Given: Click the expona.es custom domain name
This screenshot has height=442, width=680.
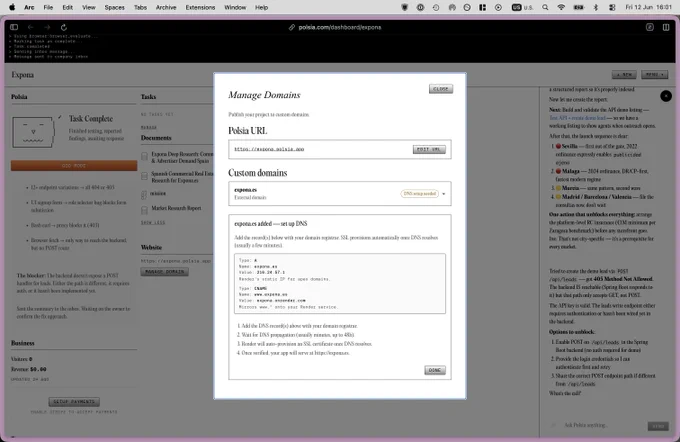Looking at the screenshot, I should point(245,190).
